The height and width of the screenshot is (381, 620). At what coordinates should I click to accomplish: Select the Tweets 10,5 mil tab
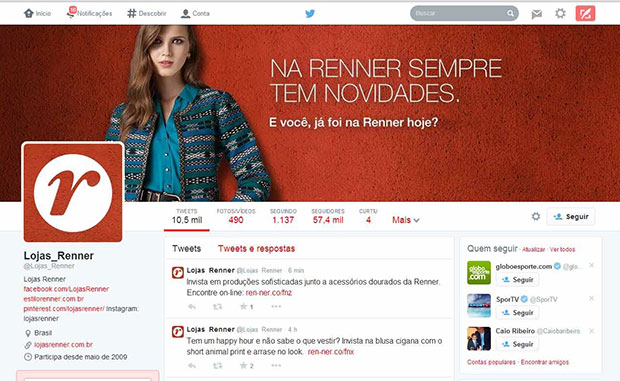coord(187,217)
